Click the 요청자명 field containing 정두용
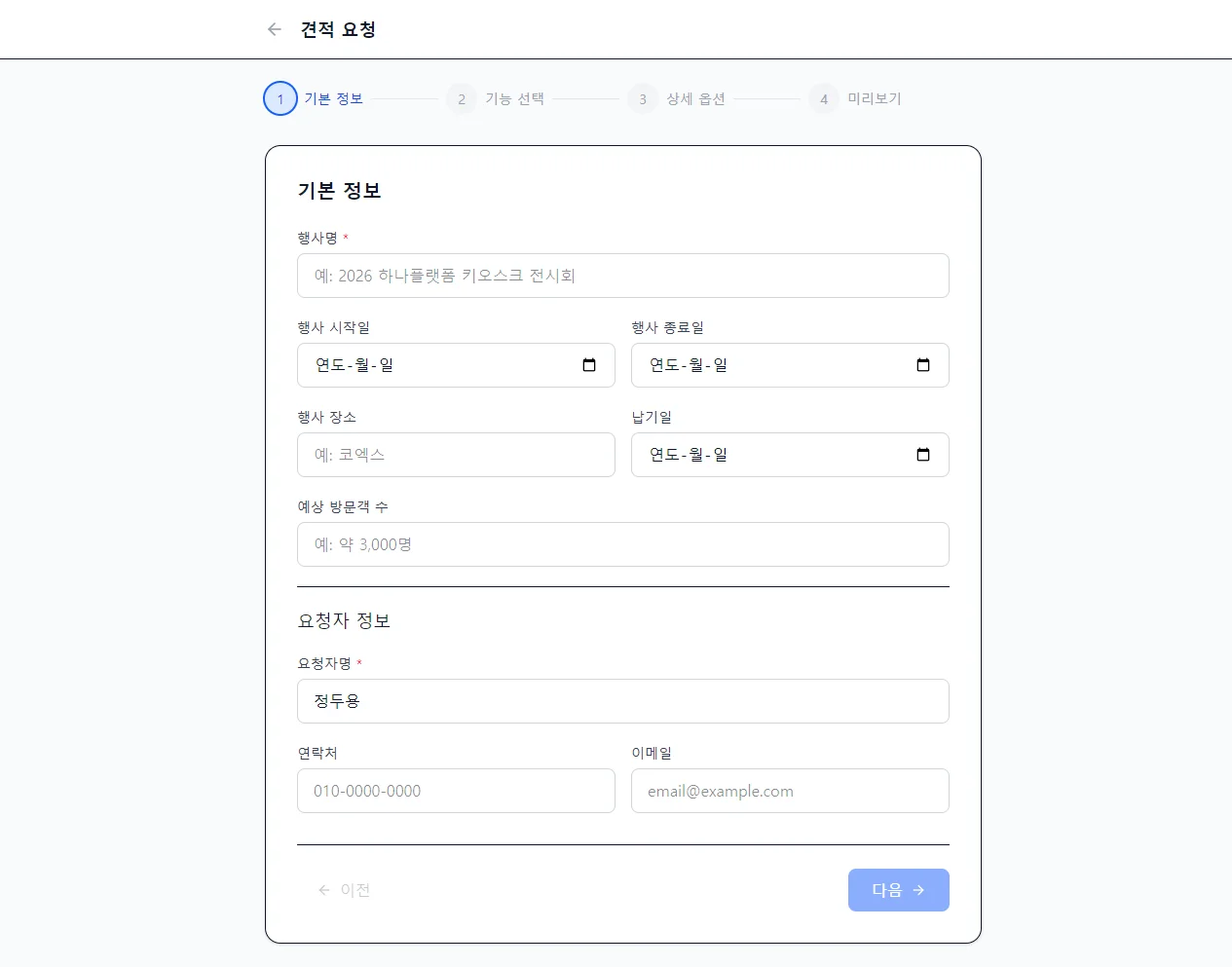The height and width of the screenshot is (967, 1232). (623, 701)
